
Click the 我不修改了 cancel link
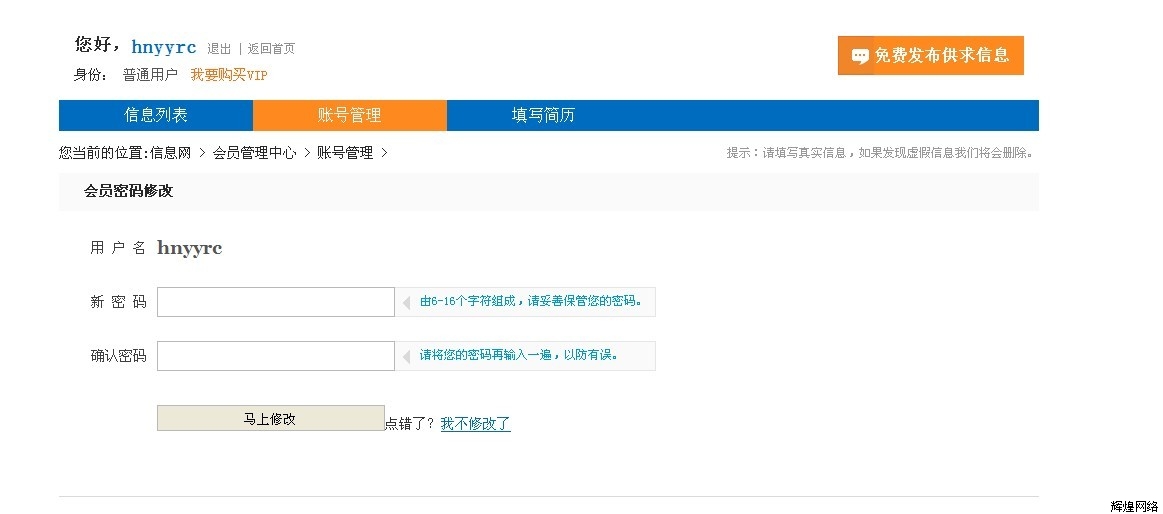[x=475, y=424]
